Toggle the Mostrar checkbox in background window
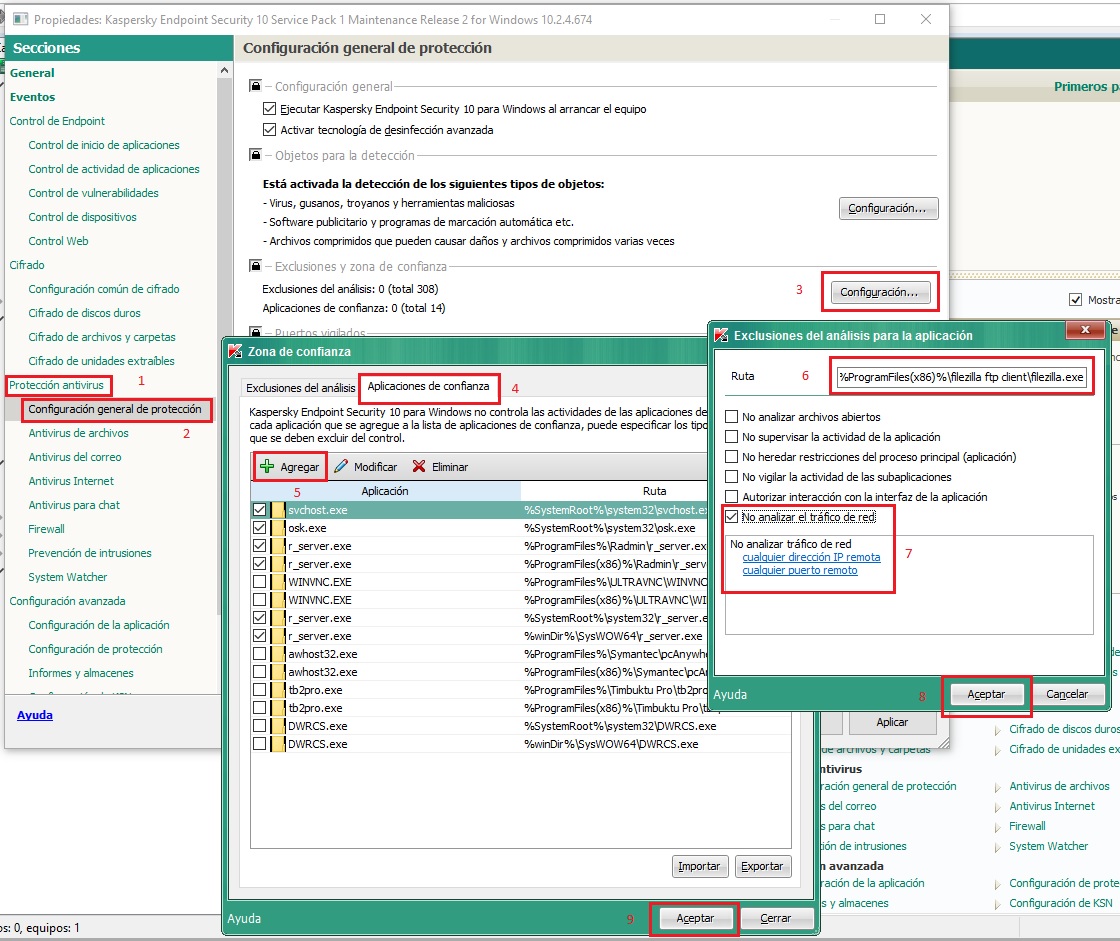Screen dimensions: 1120x941 coord(1076,300)
